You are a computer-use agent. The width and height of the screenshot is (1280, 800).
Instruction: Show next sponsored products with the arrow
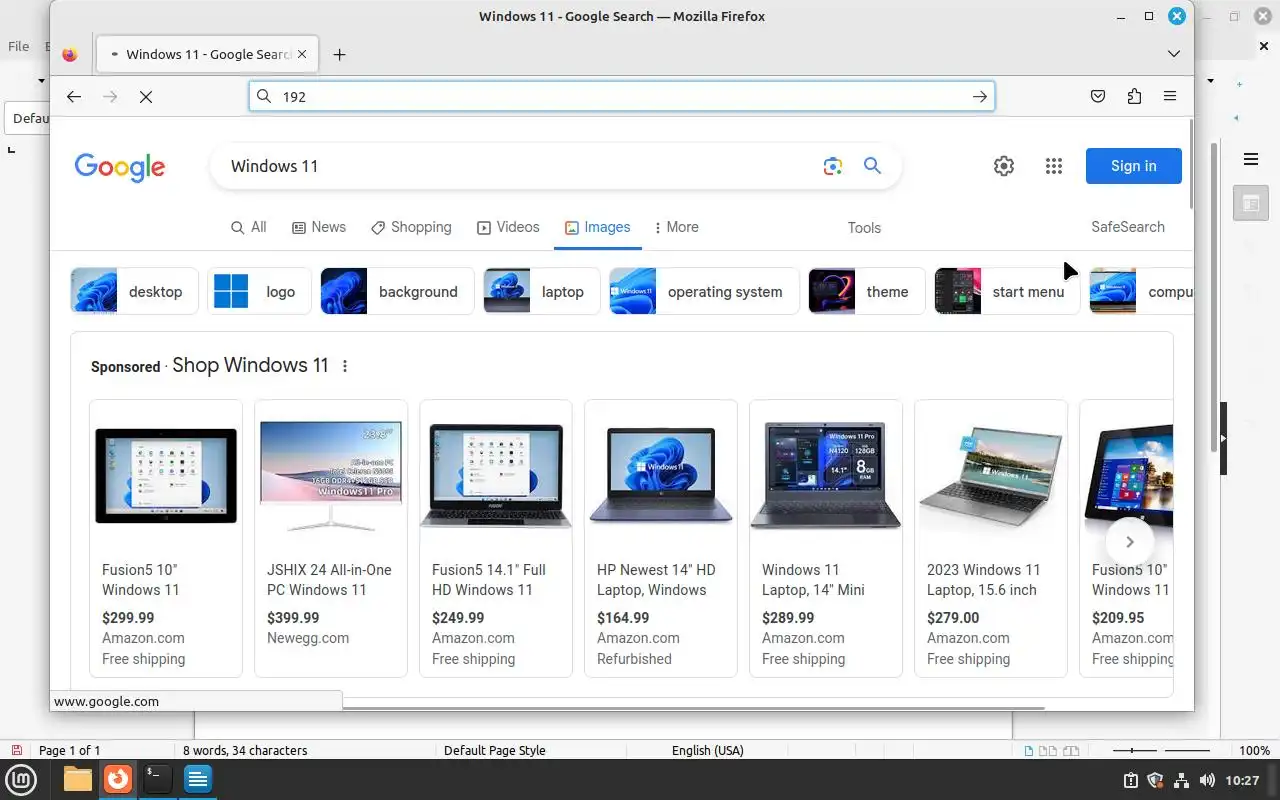coord(1130,542)
